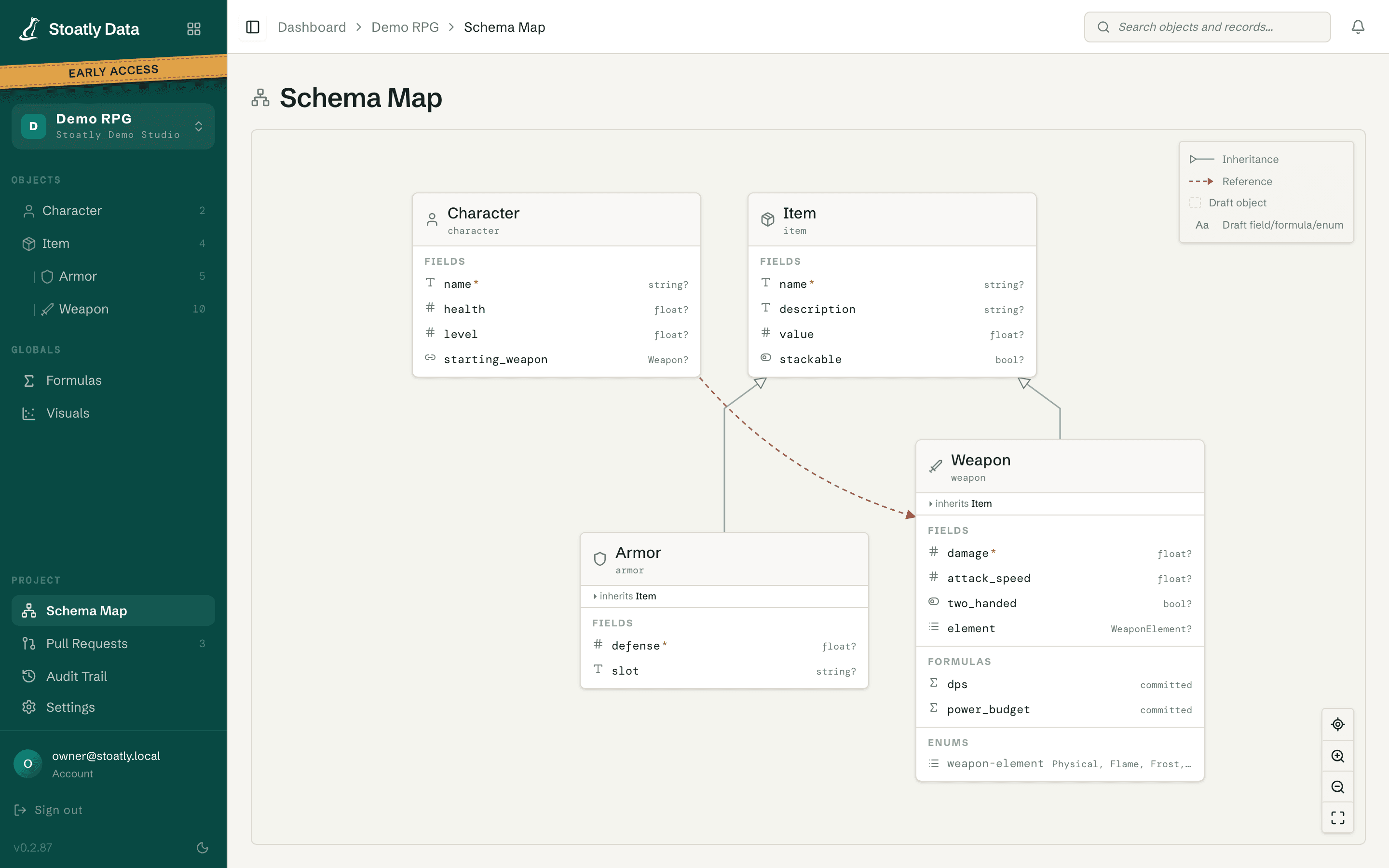Toggle the dark mode moon icon
Image resolution: width=1389 pixels, height=868 pixels.
coord(202,847)
